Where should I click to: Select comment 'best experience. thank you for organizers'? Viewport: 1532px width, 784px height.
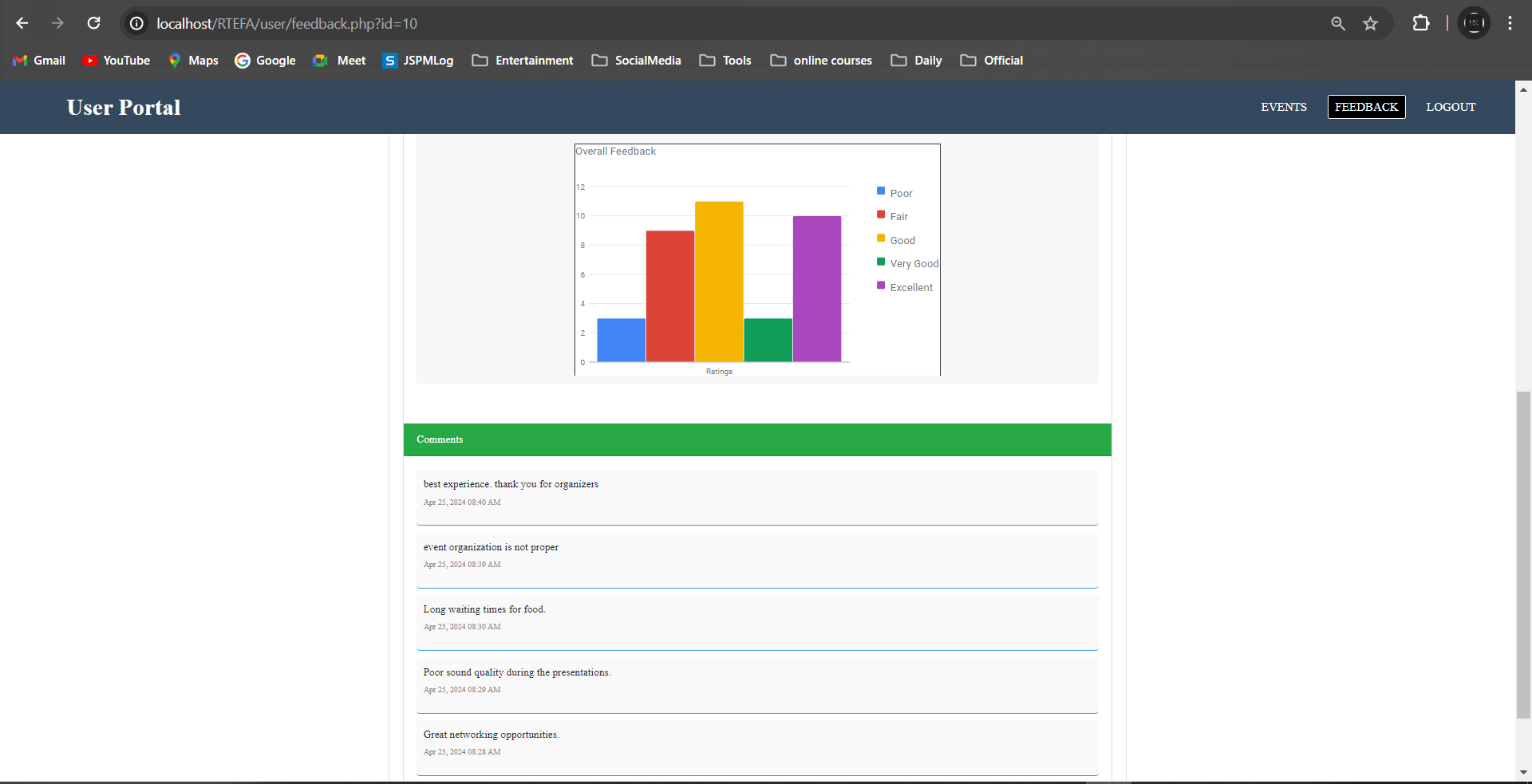point(511,484)
